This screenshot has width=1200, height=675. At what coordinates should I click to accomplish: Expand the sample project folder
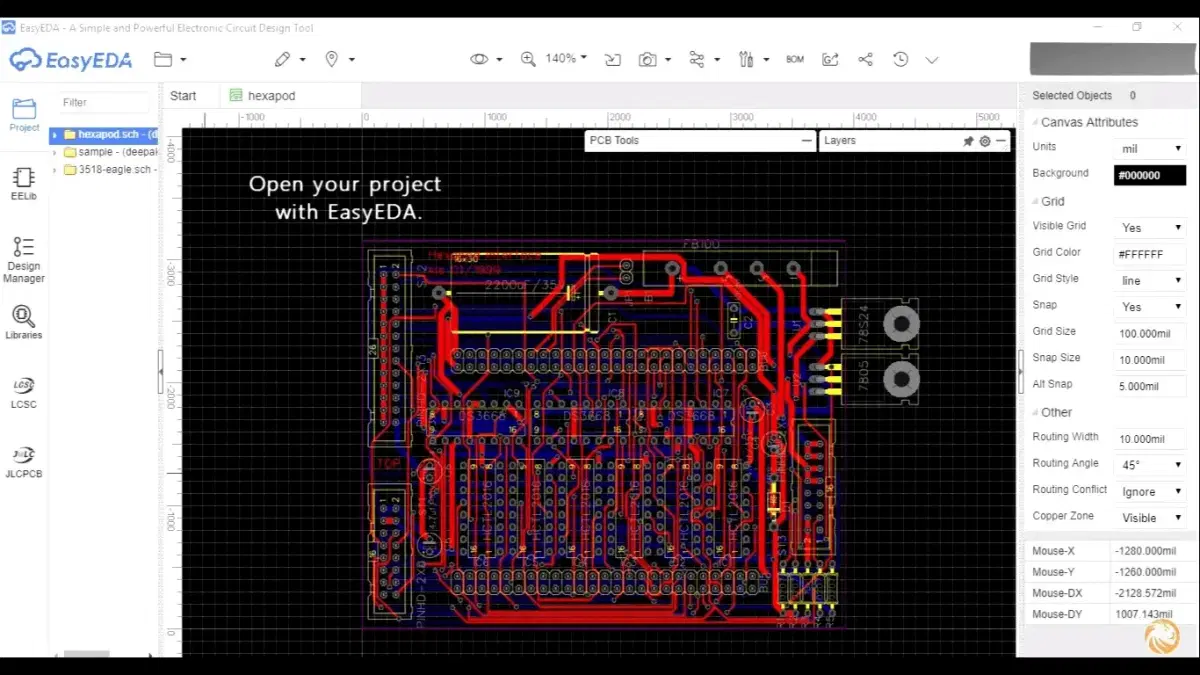click(54, 152)
